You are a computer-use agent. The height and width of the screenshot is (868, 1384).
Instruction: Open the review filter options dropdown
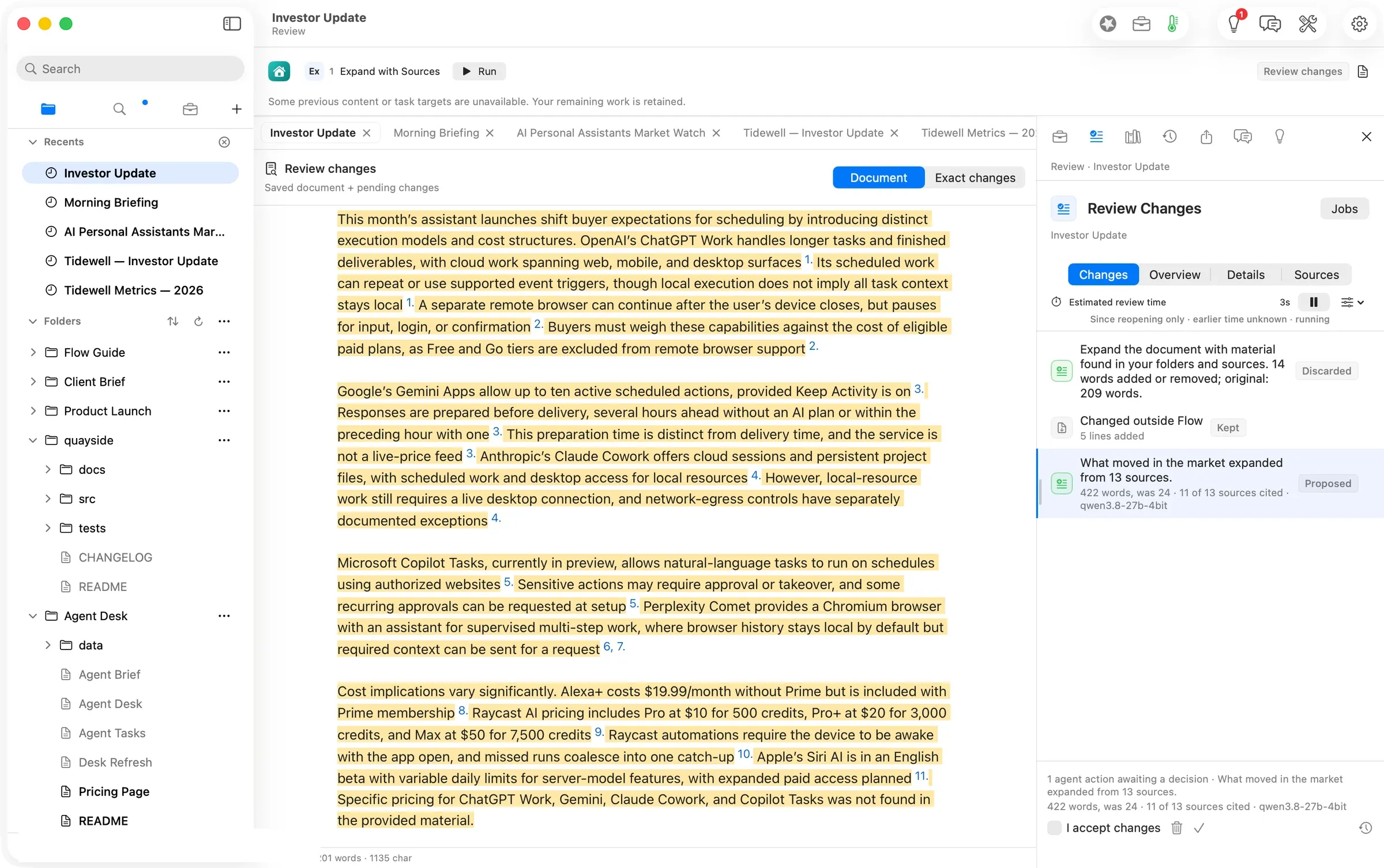click(1352, 302)
